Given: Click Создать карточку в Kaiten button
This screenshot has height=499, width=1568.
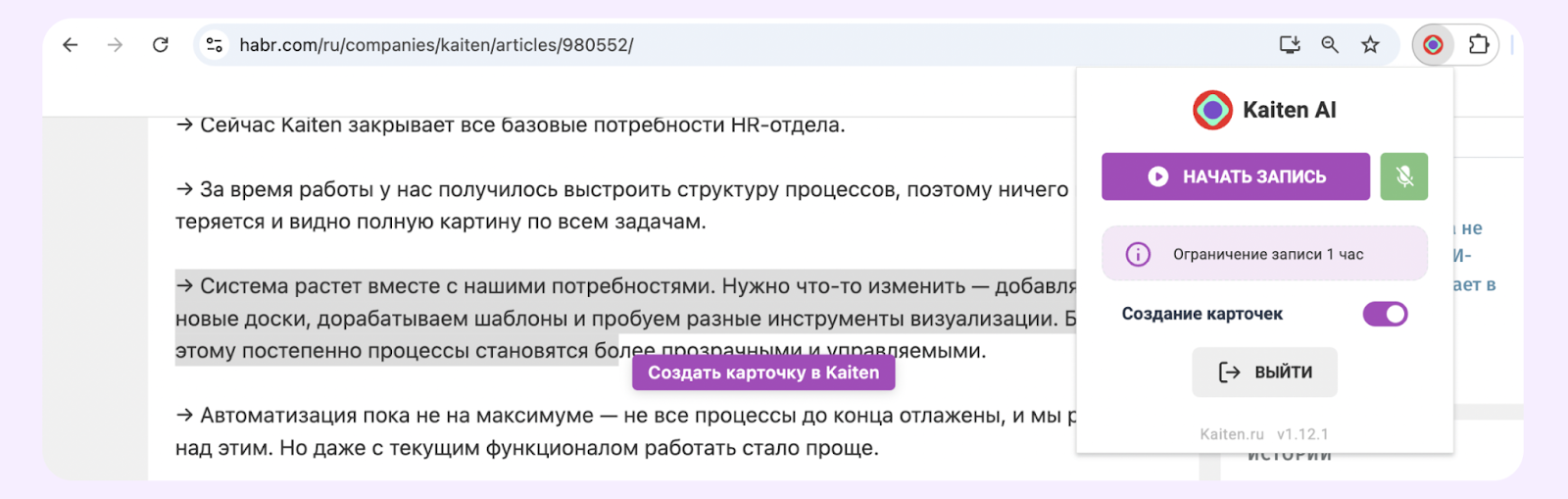Looking at the screenshot, I should (763, 373).
